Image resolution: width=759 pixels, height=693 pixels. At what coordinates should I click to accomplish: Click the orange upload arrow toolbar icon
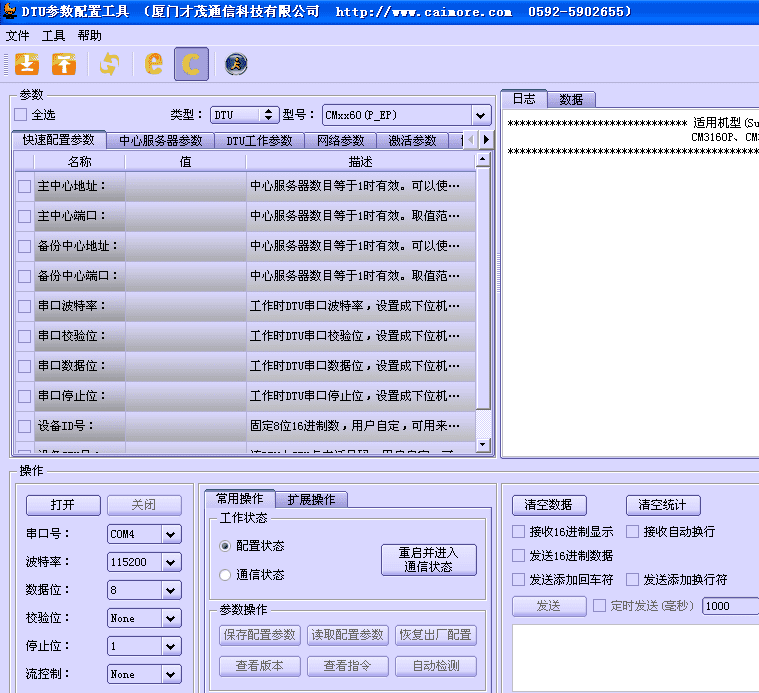[x=64, y=65]
